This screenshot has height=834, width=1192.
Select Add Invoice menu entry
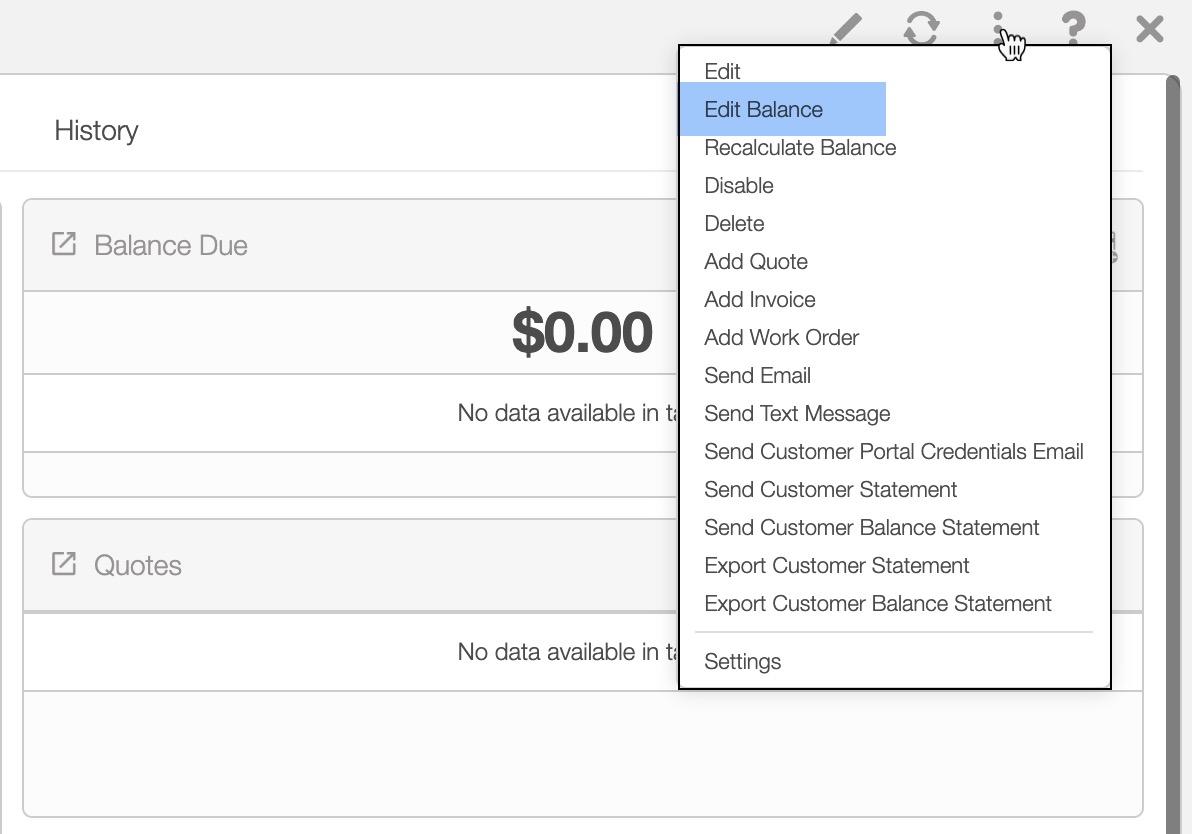point(760,299)
